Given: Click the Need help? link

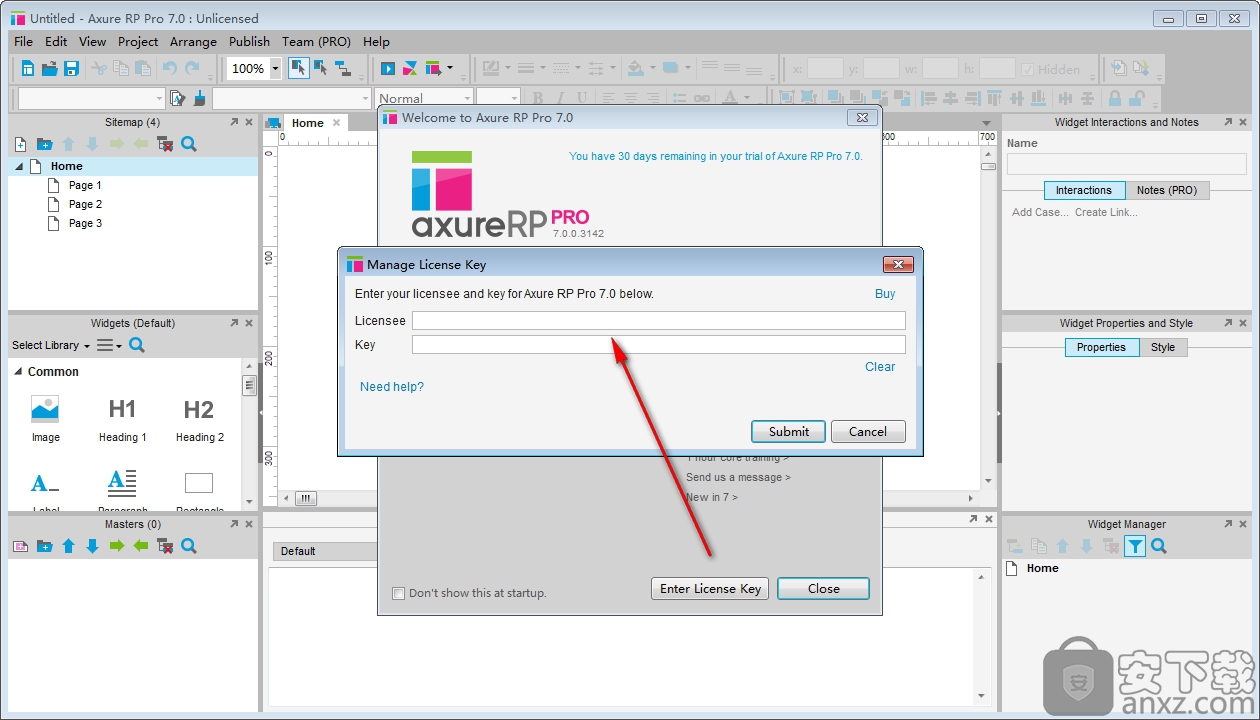Looking at the screenshot, I should (x=392, y=387).
